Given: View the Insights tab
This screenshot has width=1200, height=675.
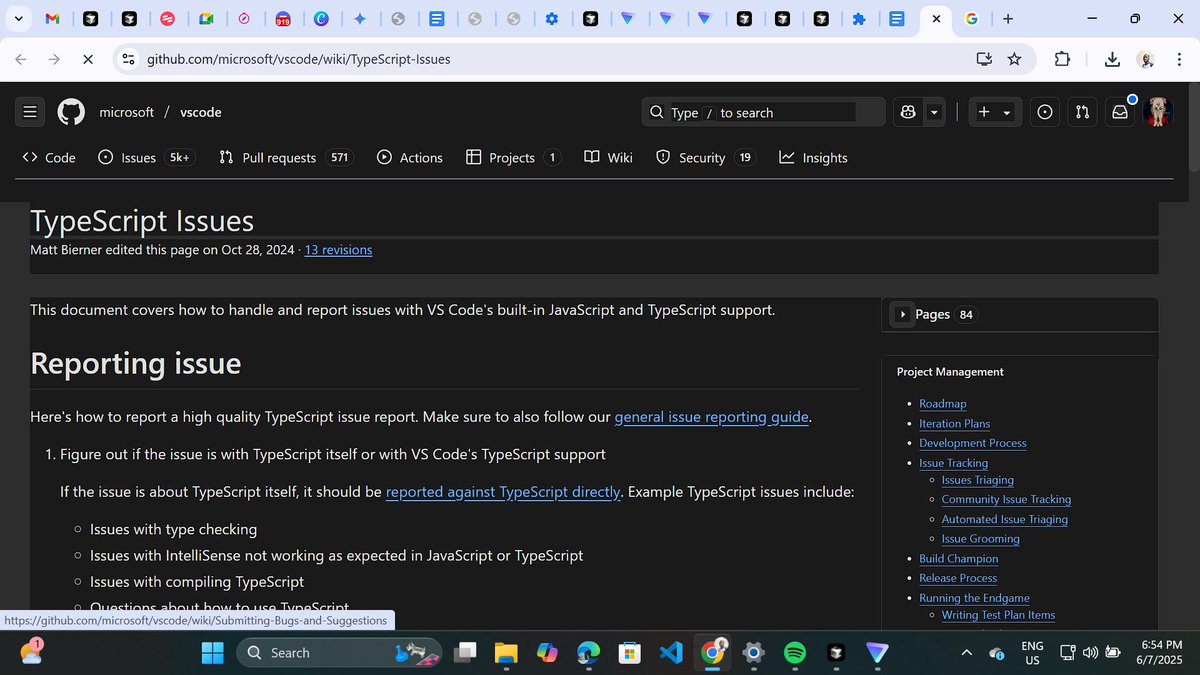Looking at the screenshot, I should 813,157.
